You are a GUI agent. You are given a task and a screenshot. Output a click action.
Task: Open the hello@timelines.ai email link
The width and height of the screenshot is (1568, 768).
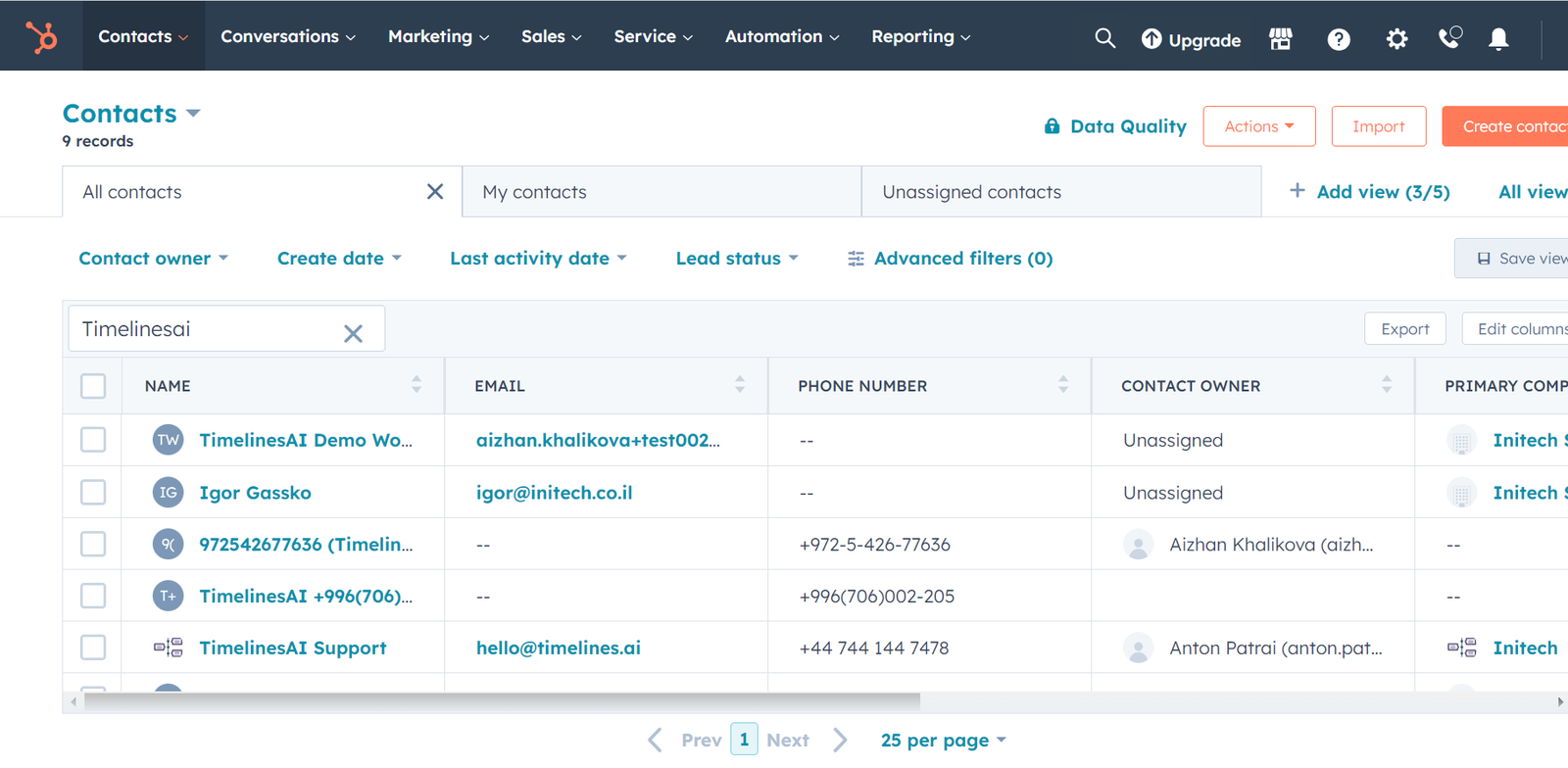[x=559, y=648]
